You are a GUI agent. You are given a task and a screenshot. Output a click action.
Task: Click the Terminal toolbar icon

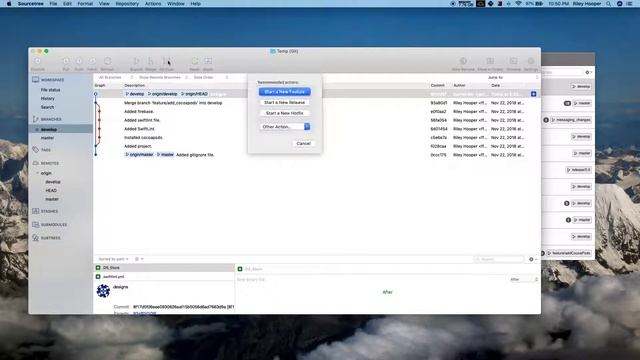point(513,61)
